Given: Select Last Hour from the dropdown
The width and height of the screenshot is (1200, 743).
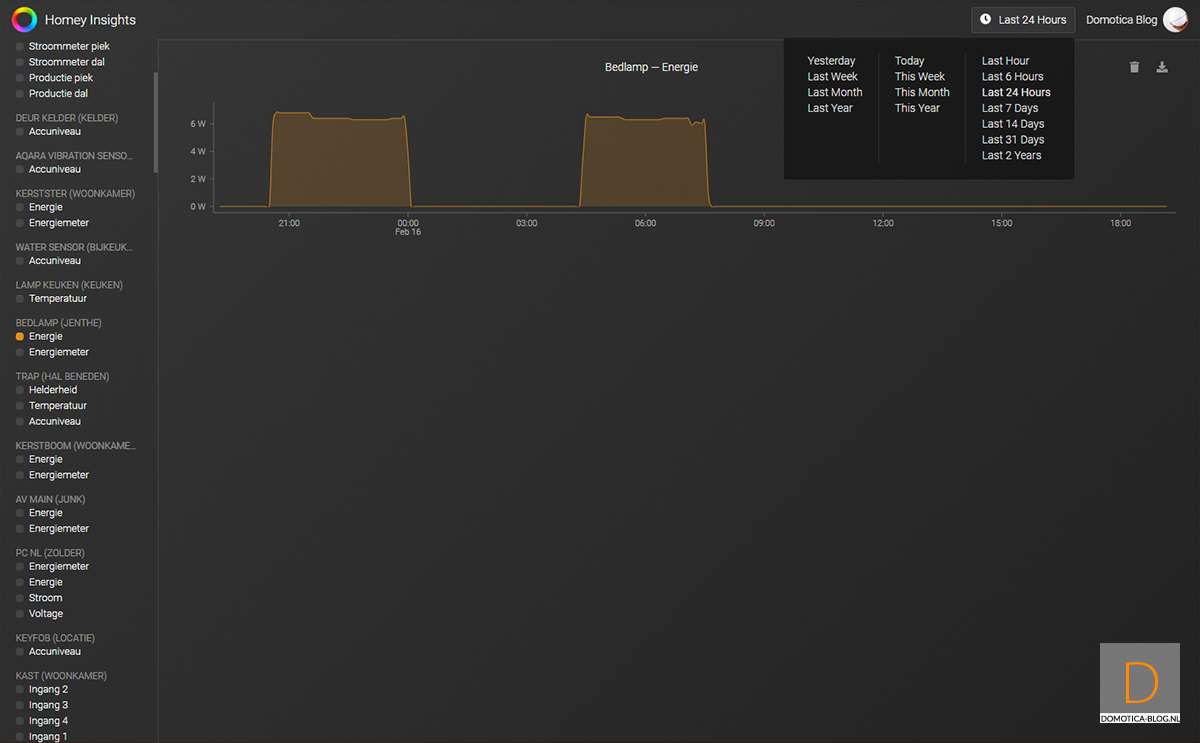Looking at the screenshot, I should tap(1005, 61).
